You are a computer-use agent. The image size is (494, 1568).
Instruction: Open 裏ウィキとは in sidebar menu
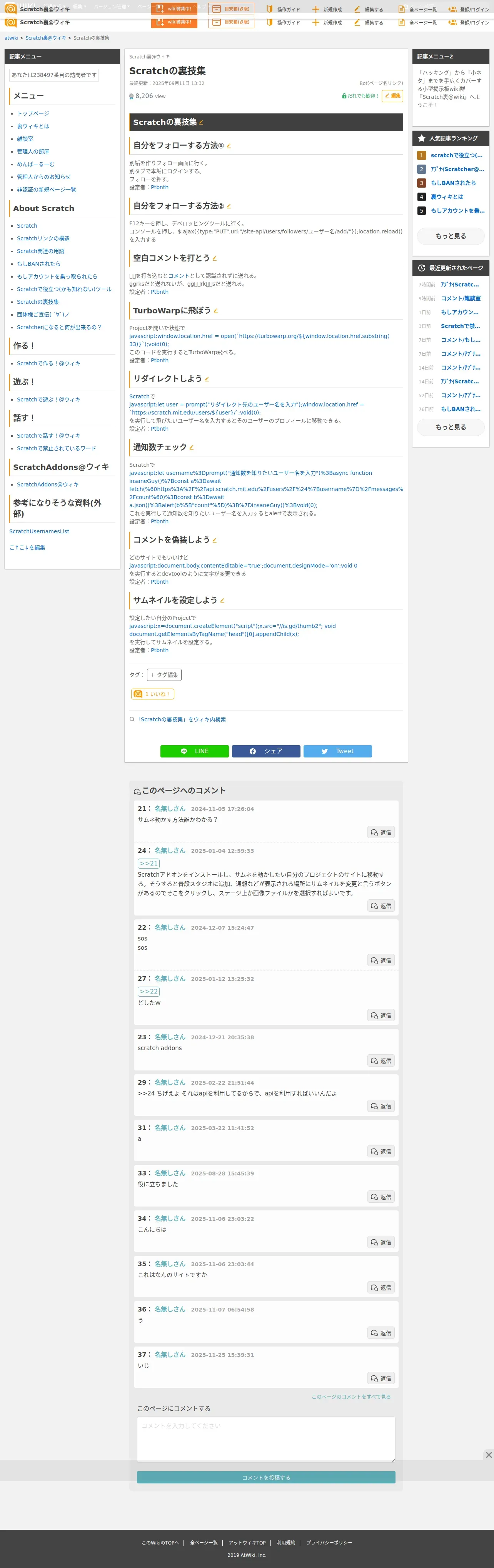click(33, 127)
